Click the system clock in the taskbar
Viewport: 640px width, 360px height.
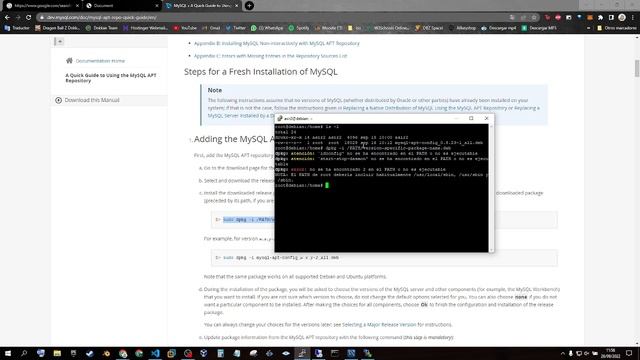point(610,353)
